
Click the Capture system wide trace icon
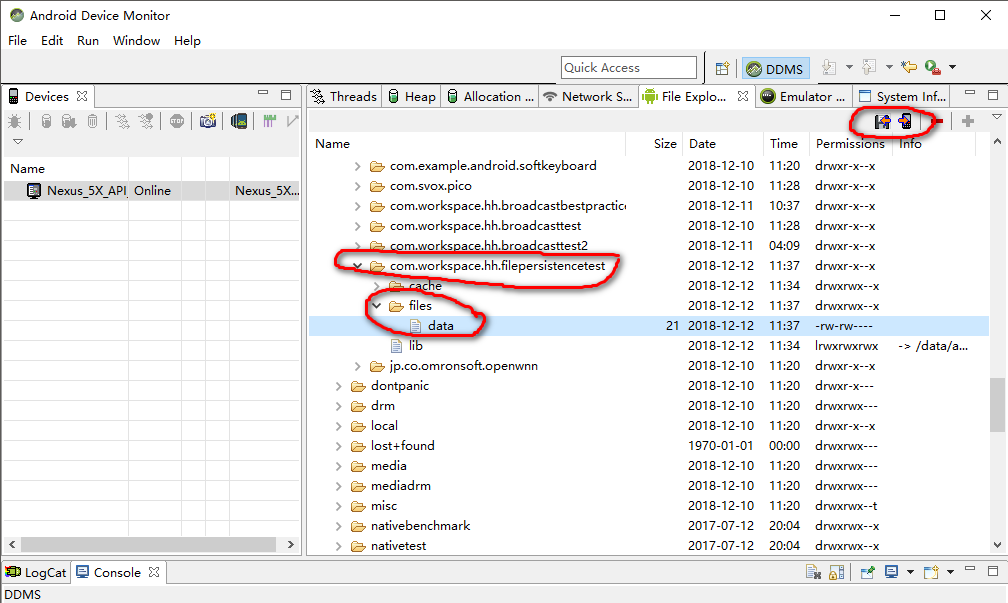[x=269, y=121]
